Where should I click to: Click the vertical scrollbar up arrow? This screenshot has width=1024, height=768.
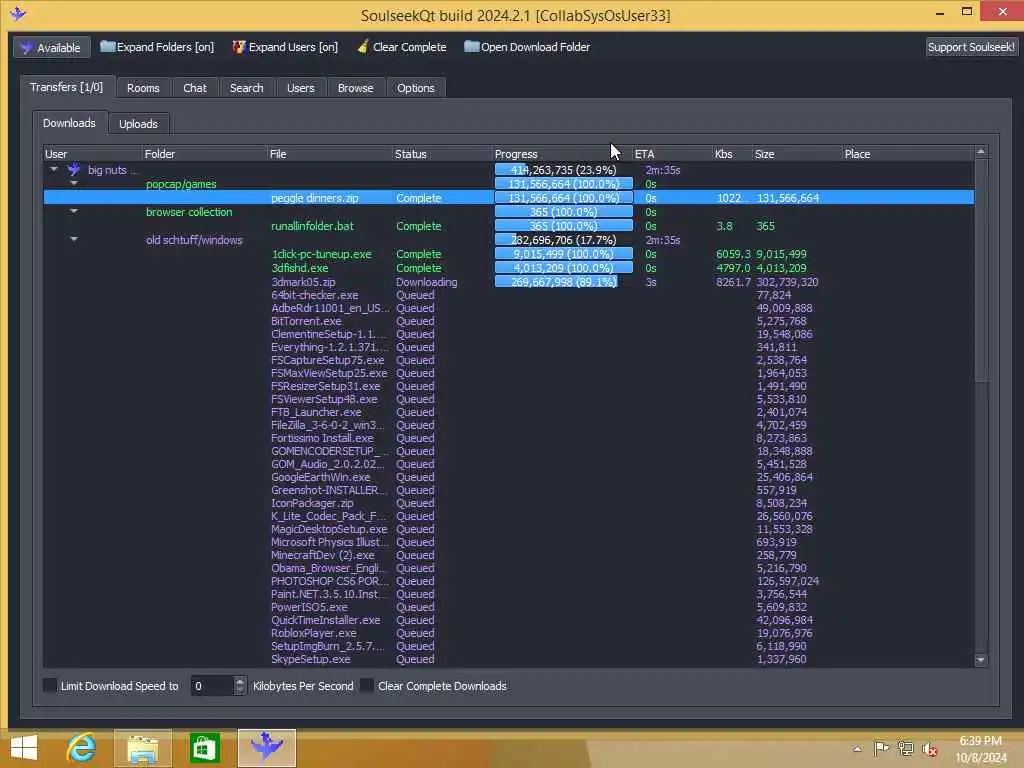click(x=980, y=152)
